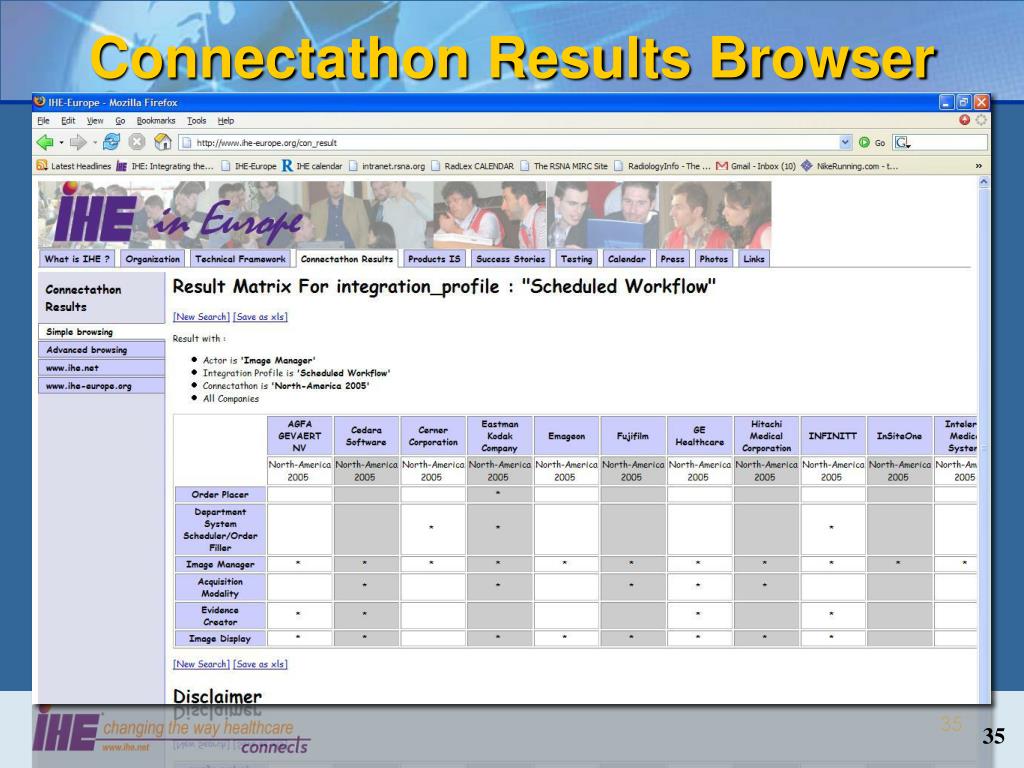Switch to the Press tab
This screenshot has height=768, width=1024.
click(x=673, y=259)
